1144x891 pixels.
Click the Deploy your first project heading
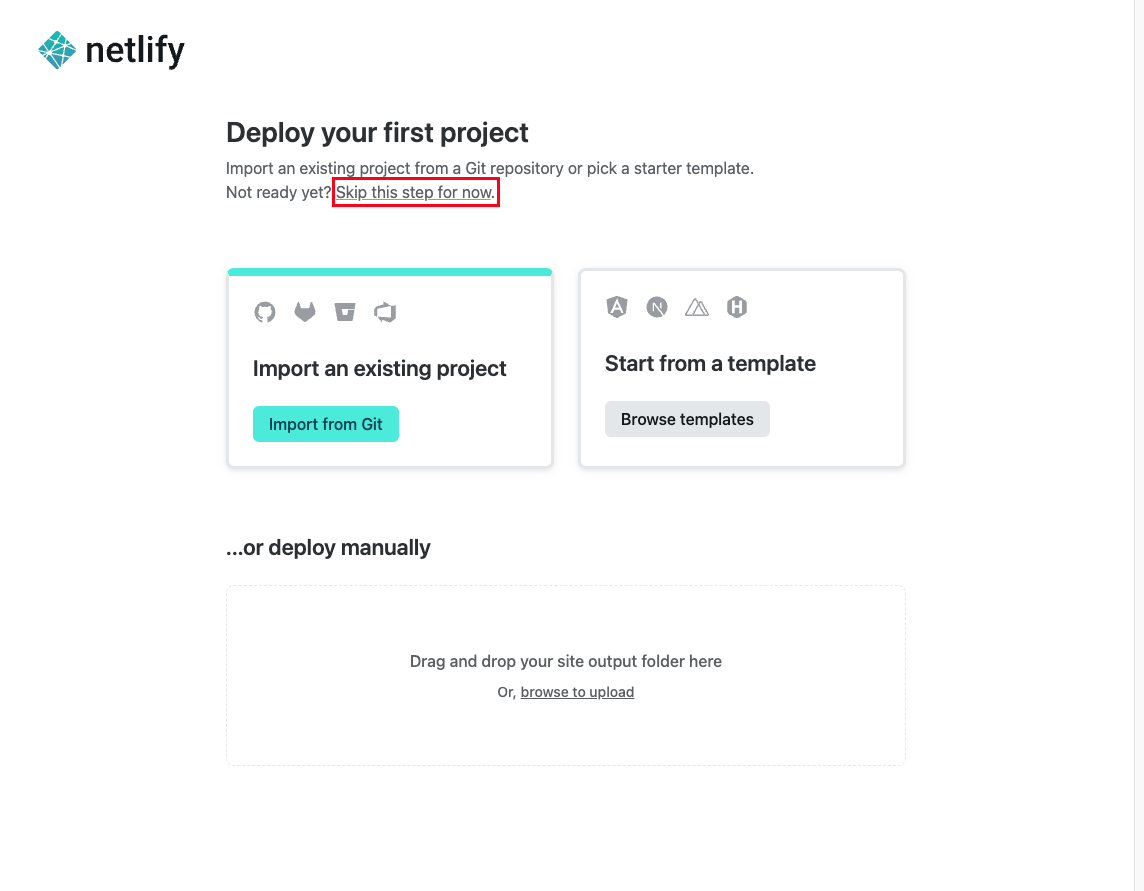point(377,132)
